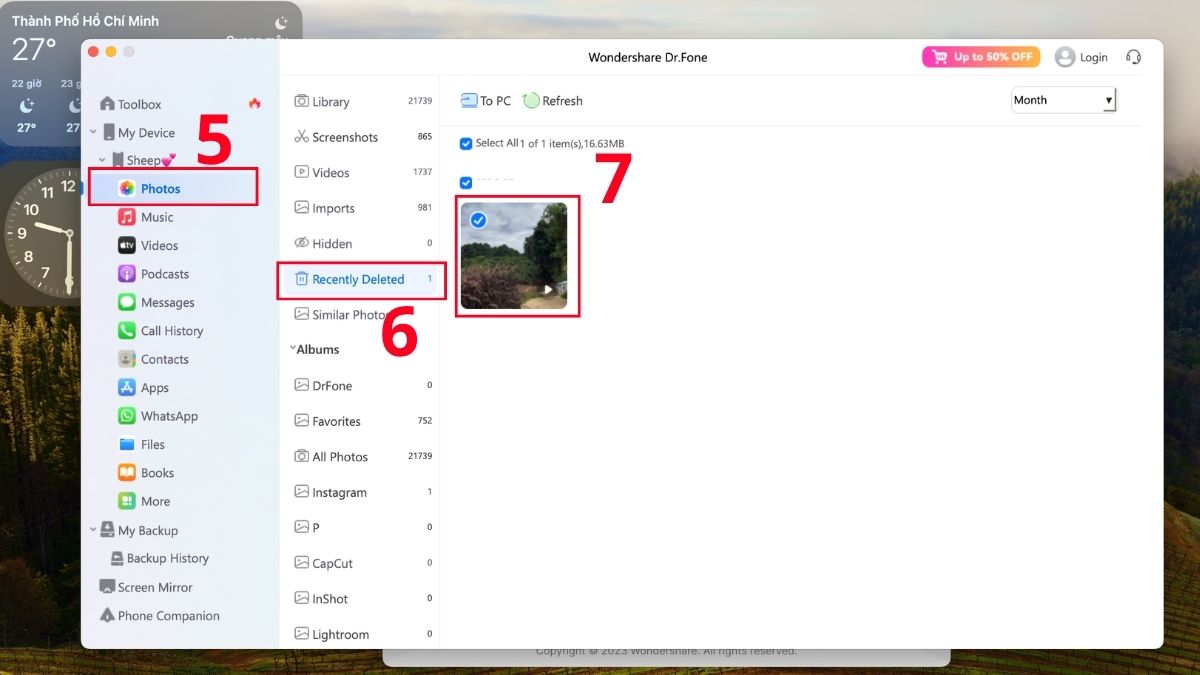Open the All Photos album

coord(362,457)
